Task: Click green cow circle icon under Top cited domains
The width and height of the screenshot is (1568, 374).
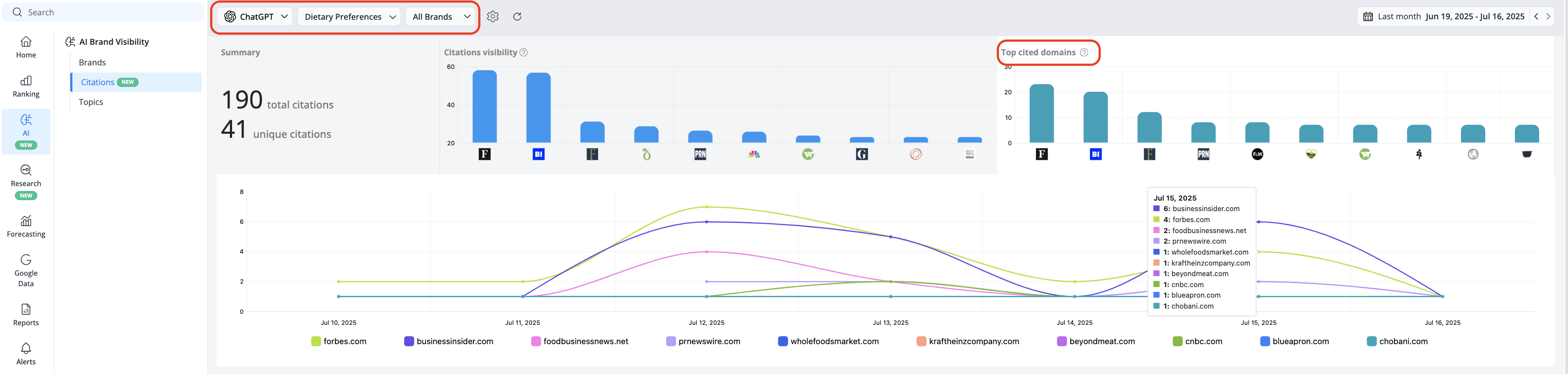Action: pyautogui.click(x=1365, y=154)
